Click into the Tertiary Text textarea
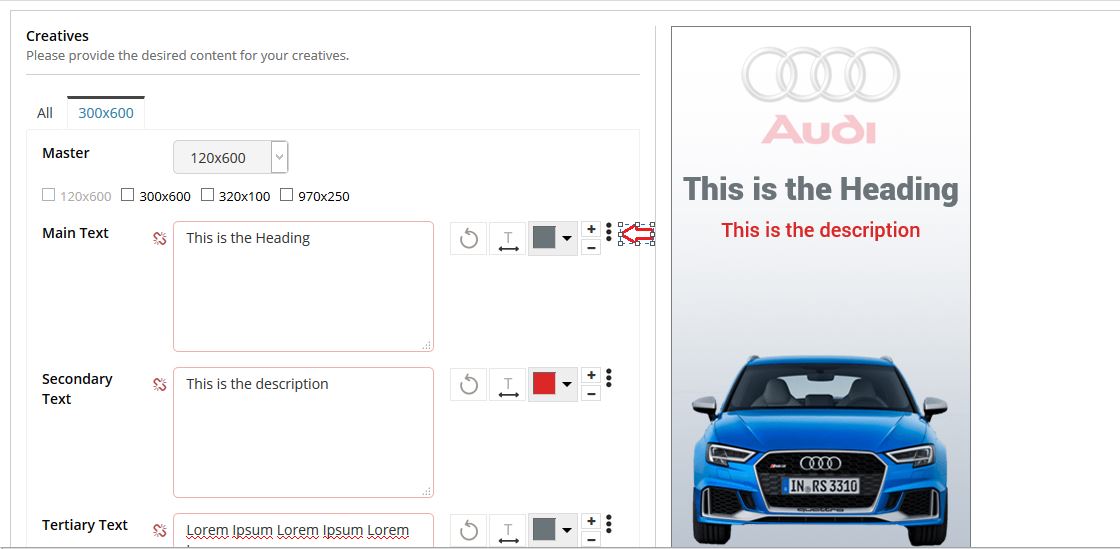 click(x=304, y=530)
